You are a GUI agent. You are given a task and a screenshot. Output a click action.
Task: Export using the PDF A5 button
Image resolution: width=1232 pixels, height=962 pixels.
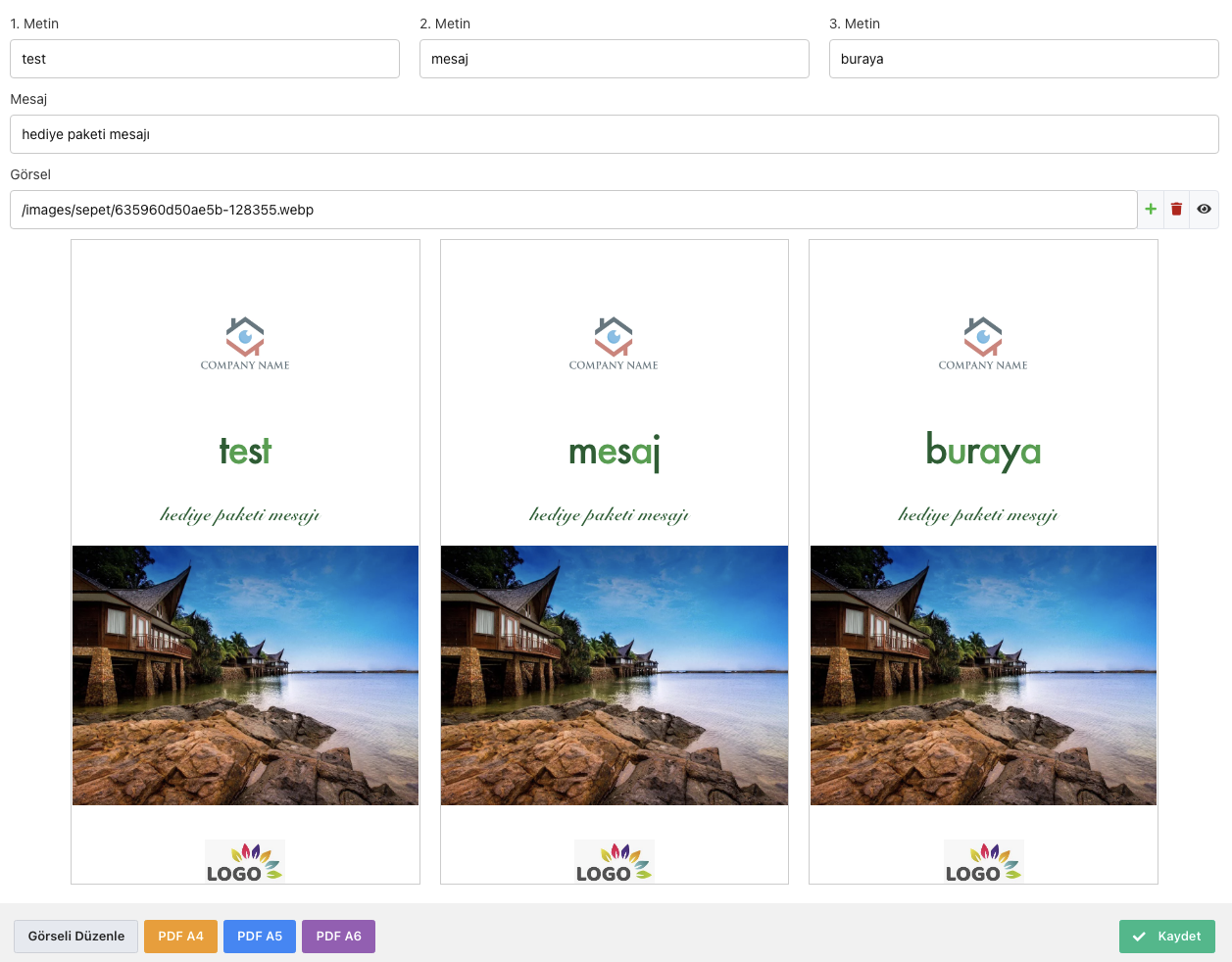click(260, 936)
